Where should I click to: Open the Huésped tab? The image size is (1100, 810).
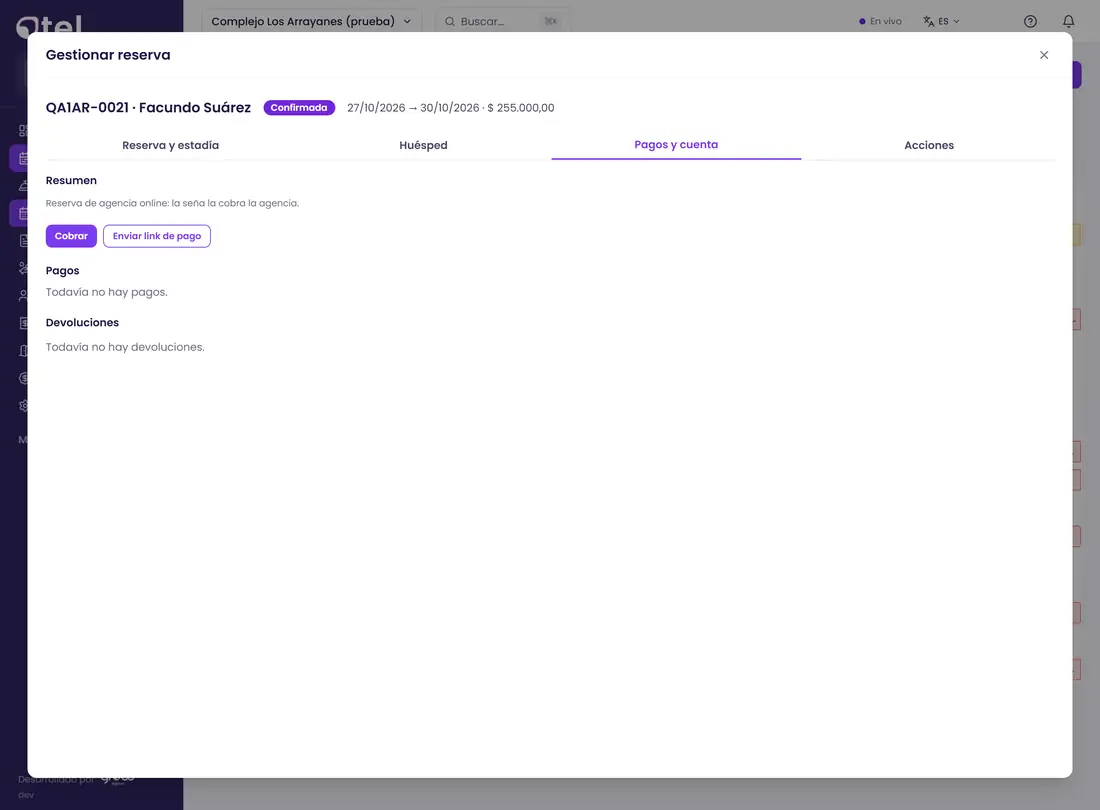423,145
